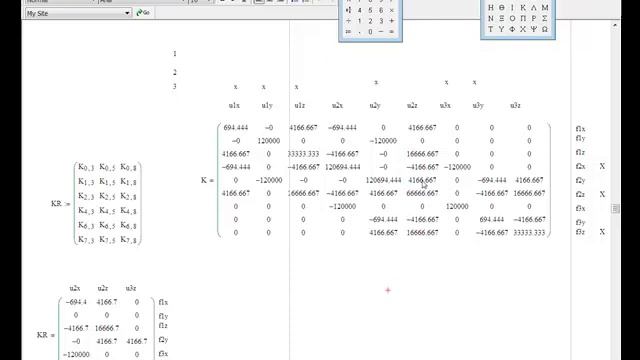
Task: Insert Greek capital Rho
Action: pyautogui.click(x=533, y=18)
